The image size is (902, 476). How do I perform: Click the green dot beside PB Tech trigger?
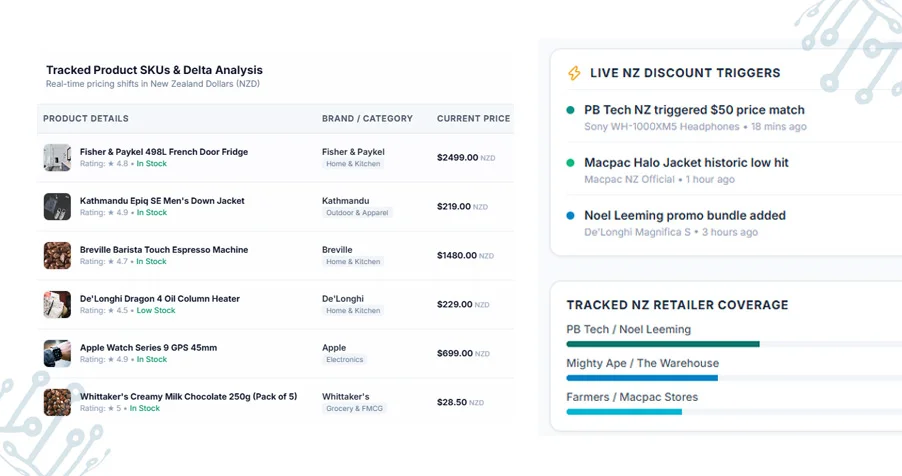click(x=570, y=110)
